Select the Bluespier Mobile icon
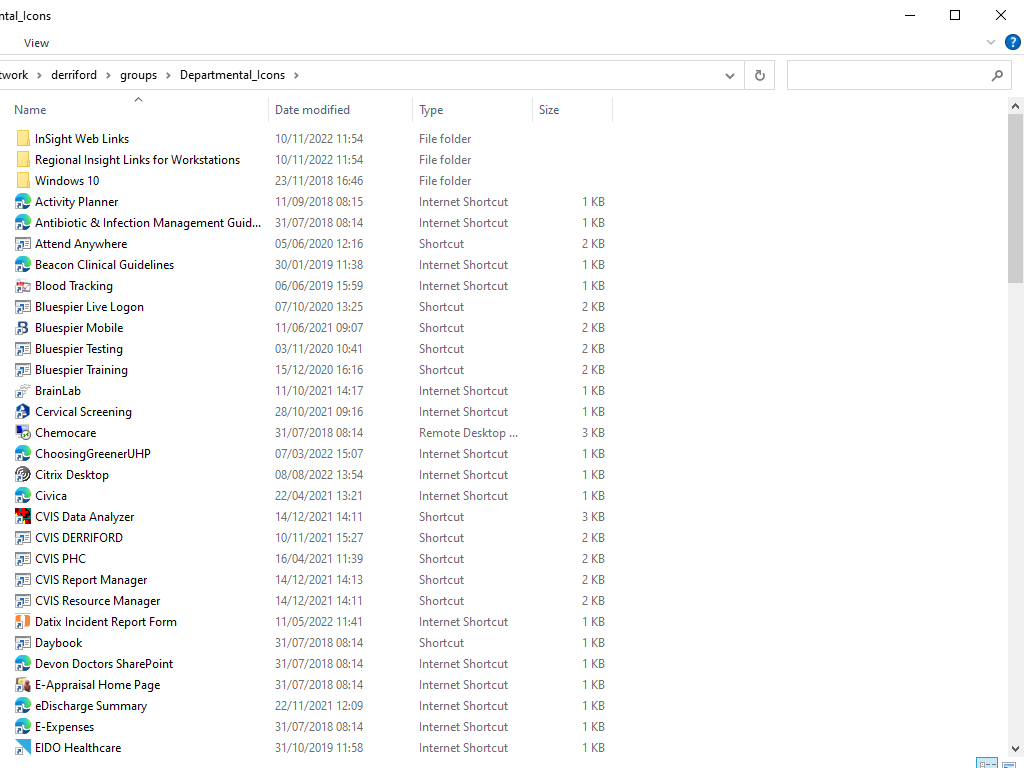The height and width of the screenshot is (768, 1024). click(x=23, y=328)
